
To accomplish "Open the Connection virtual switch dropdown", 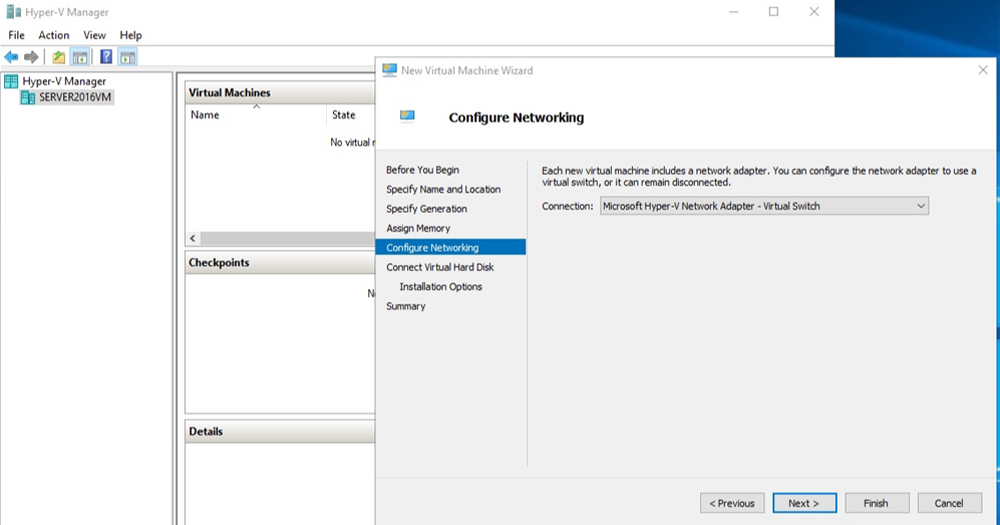I will coord(764,206).
